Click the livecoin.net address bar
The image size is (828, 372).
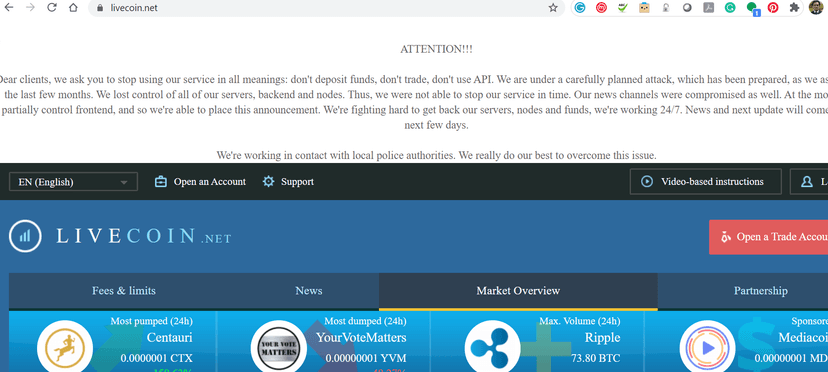tap(326, 8)
